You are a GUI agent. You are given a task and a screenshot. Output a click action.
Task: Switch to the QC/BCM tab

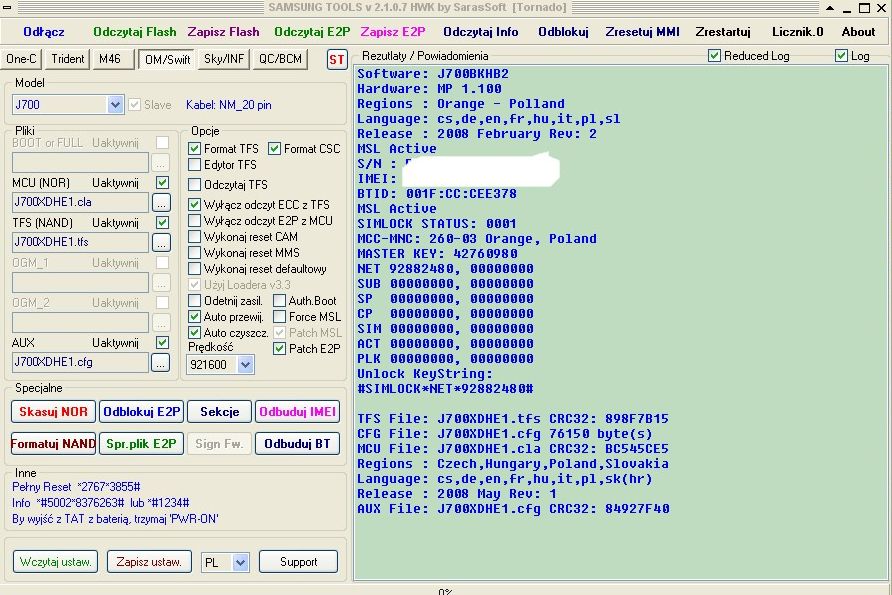280,59
